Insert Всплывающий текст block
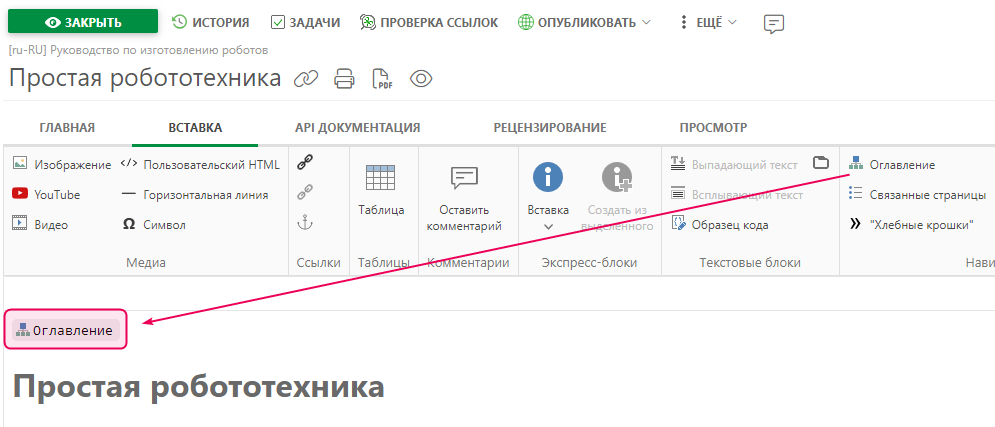 (737, 194)
